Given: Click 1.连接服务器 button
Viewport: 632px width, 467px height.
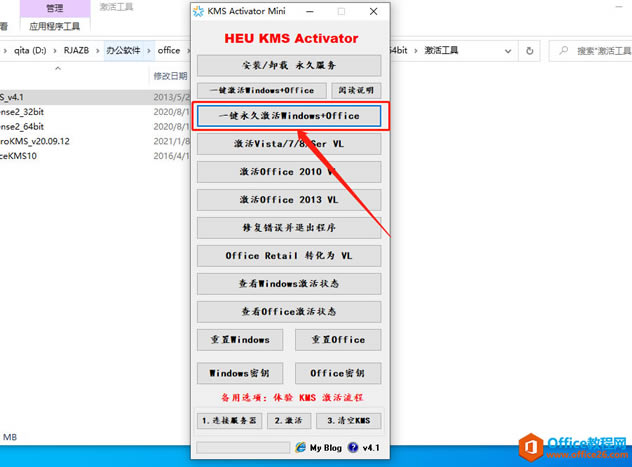Looking at the screenshot, I should click(229, 421).
